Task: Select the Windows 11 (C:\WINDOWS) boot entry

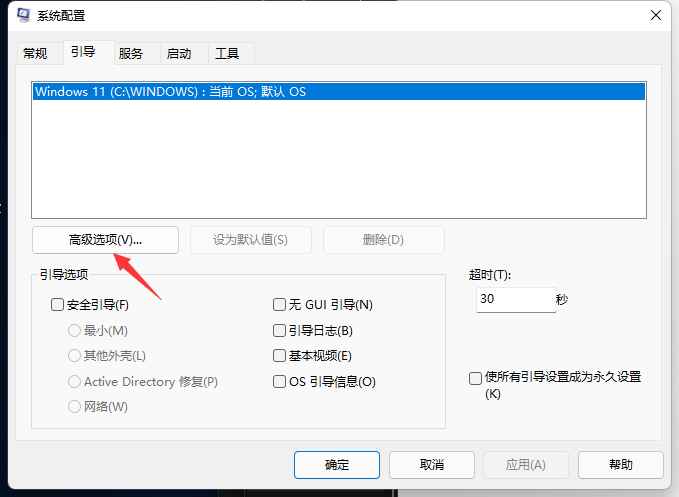Action: pos(339,91)
